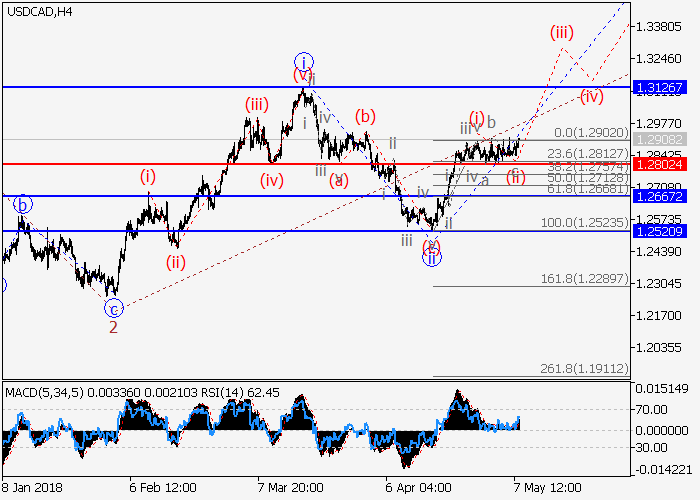Click the 100.0 (1.25235) Fibonacci level label
This screenshot has height=500, width=700.
pyautogui.click(x=594, y=222)
